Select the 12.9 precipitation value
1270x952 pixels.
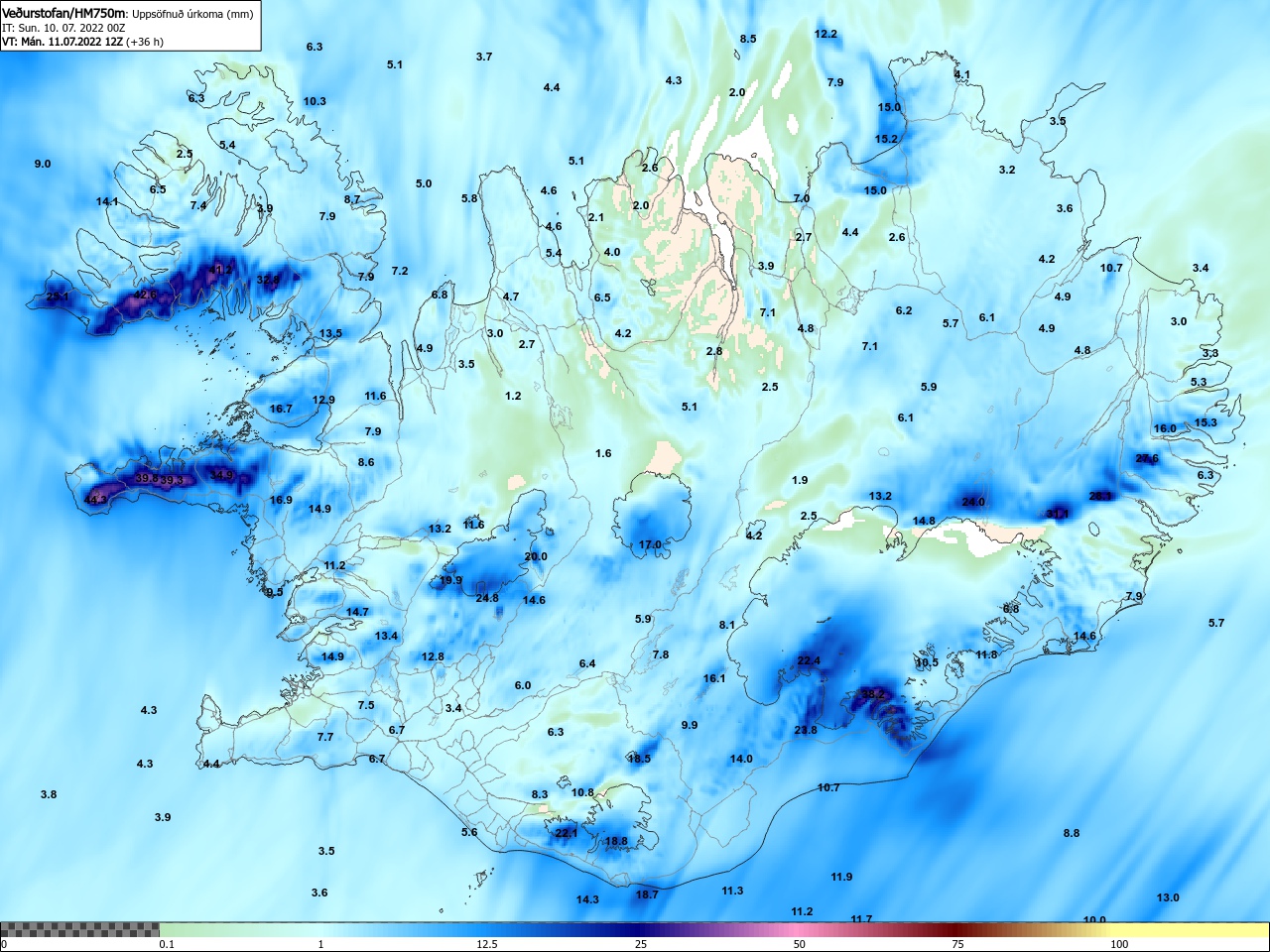pos(323,400)
